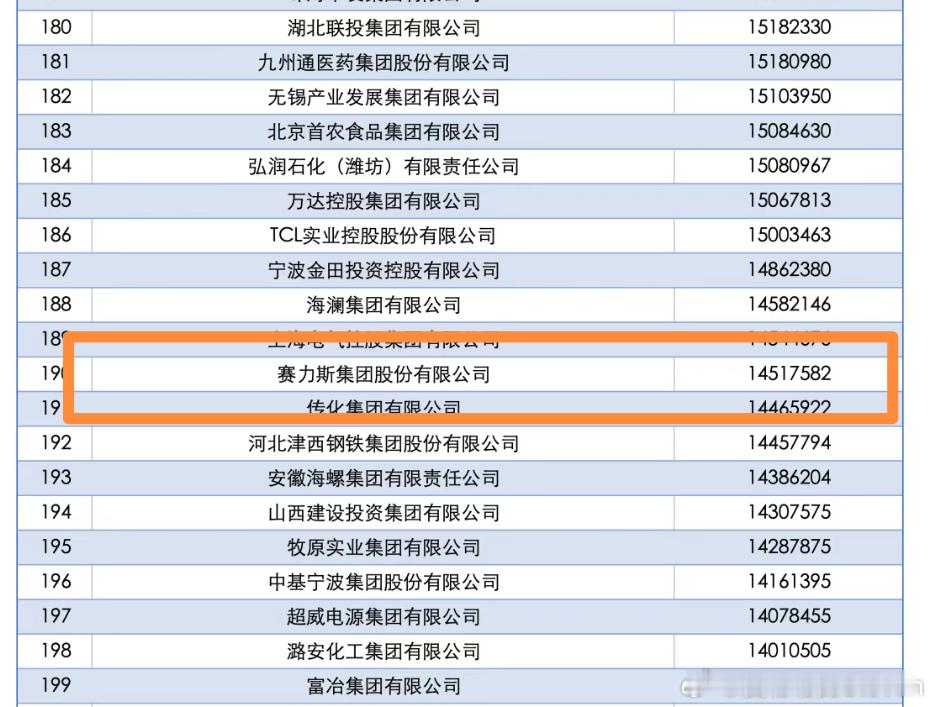Screen dimensions: 933x707
Task: Click the rank number 199
Action: click(57, 684)
